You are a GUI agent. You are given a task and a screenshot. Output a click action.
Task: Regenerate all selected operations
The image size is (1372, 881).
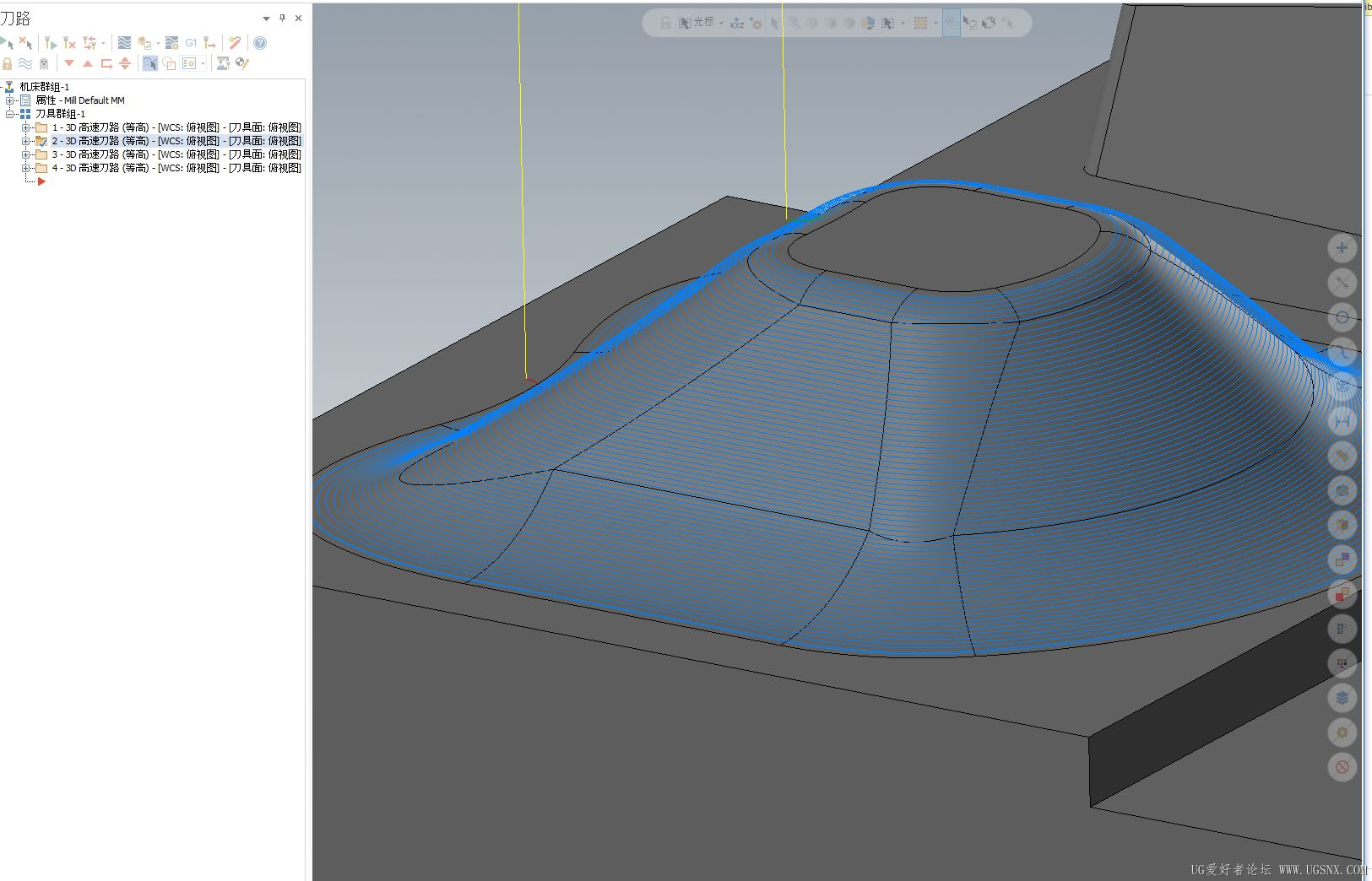click(x=51, y=42)
